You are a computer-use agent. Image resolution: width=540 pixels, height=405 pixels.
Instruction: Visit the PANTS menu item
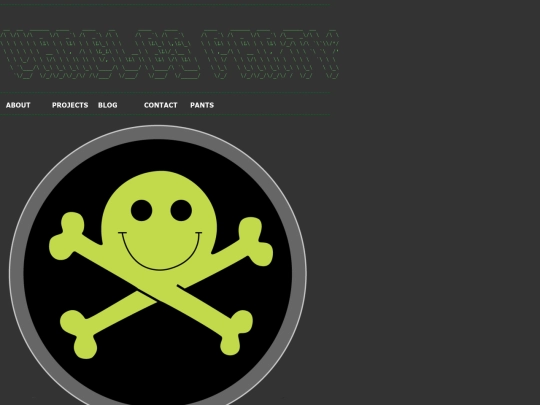(202, 105)
